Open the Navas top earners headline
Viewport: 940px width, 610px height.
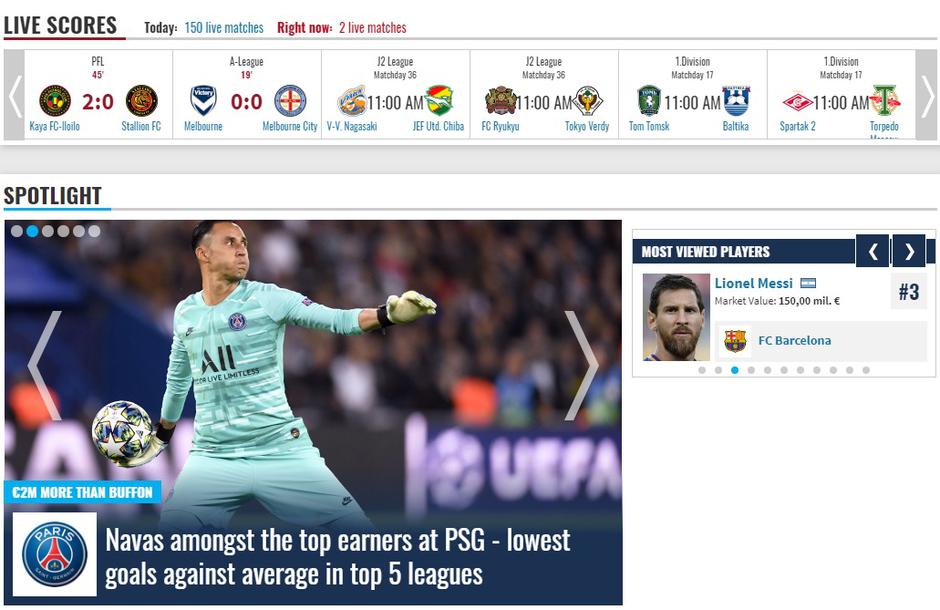click(338, 557)
